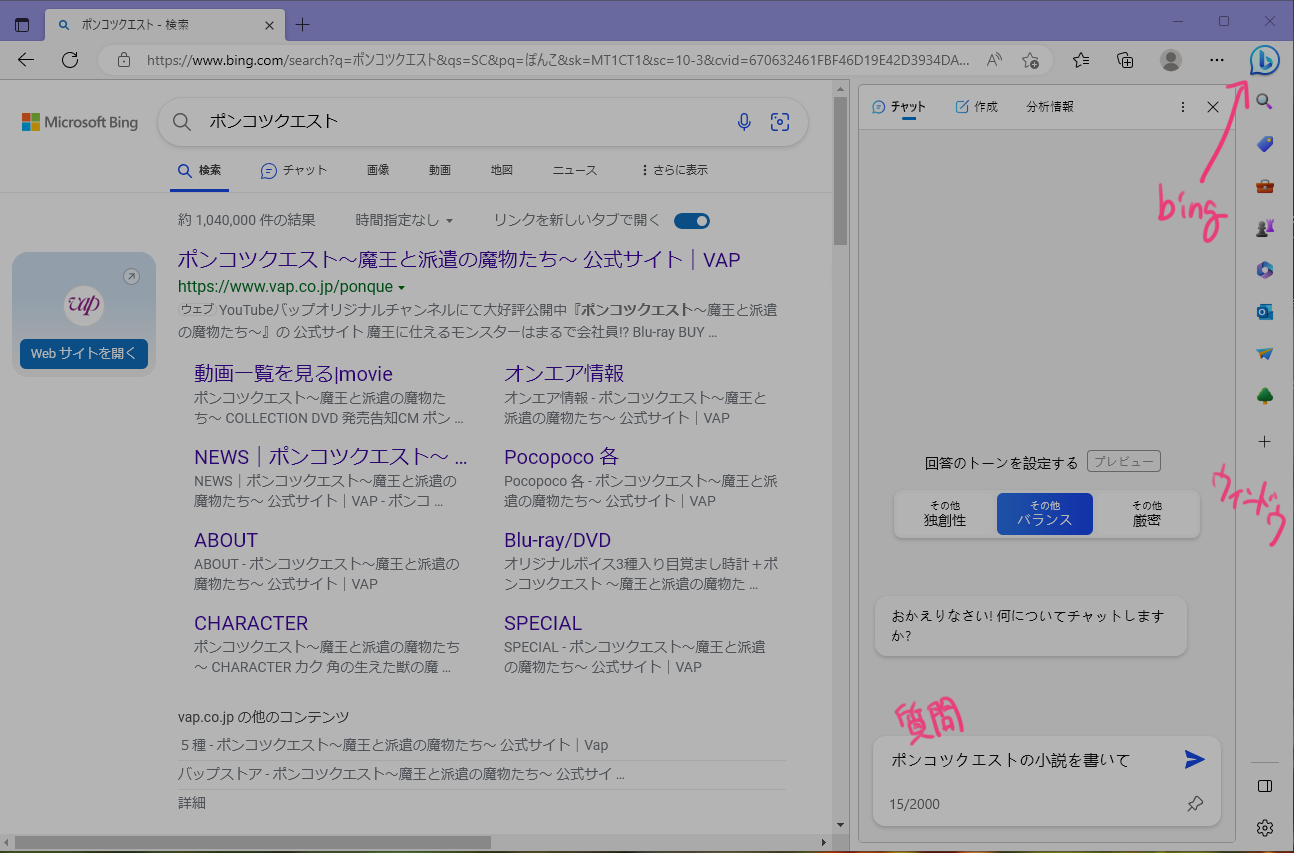Select 分析情報 tab in sidebar panel
The image size is (1294, 853).
pos(1050,107)
